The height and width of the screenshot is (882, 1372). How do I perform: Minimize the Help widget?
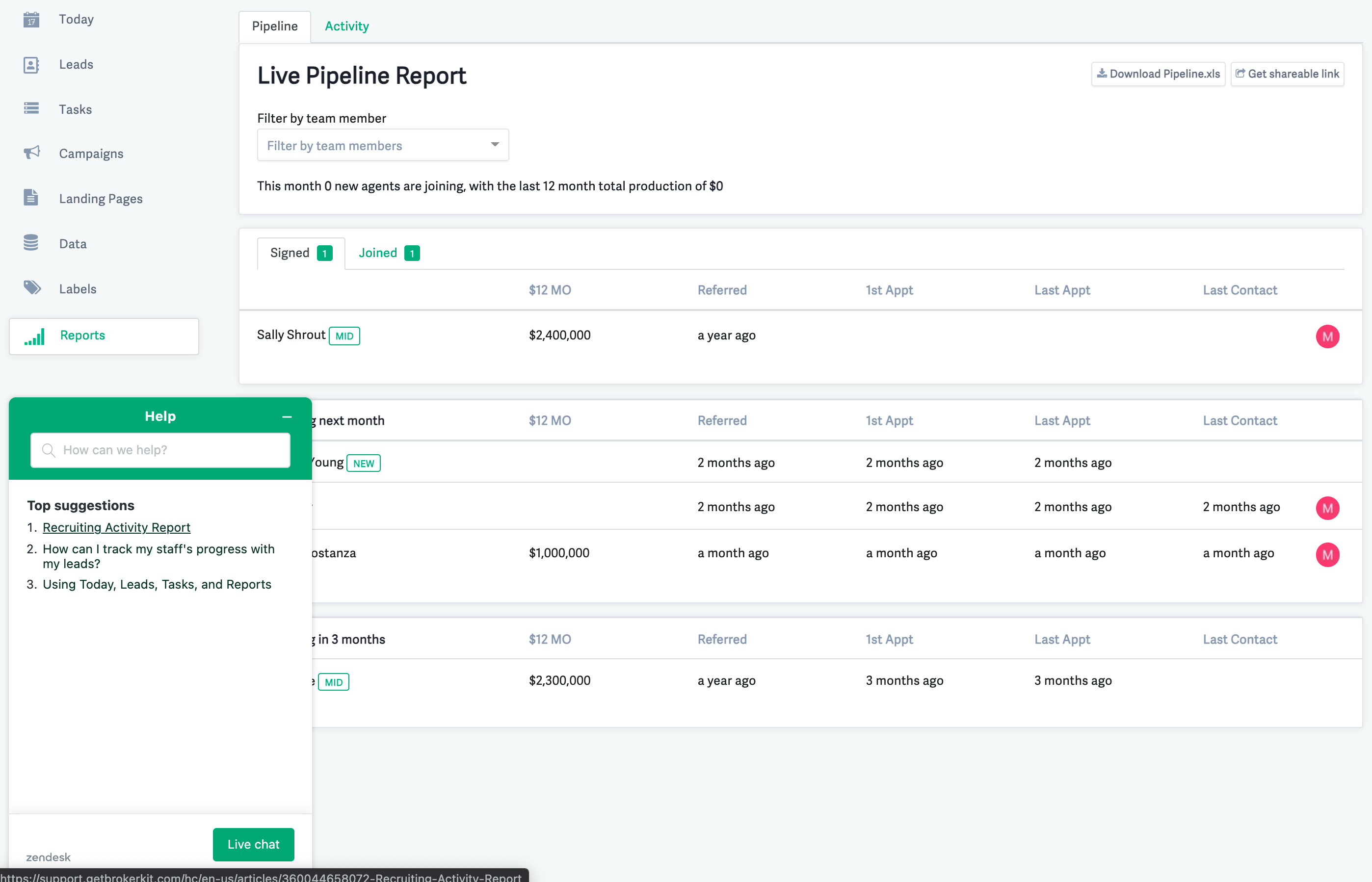coord(287,416)
